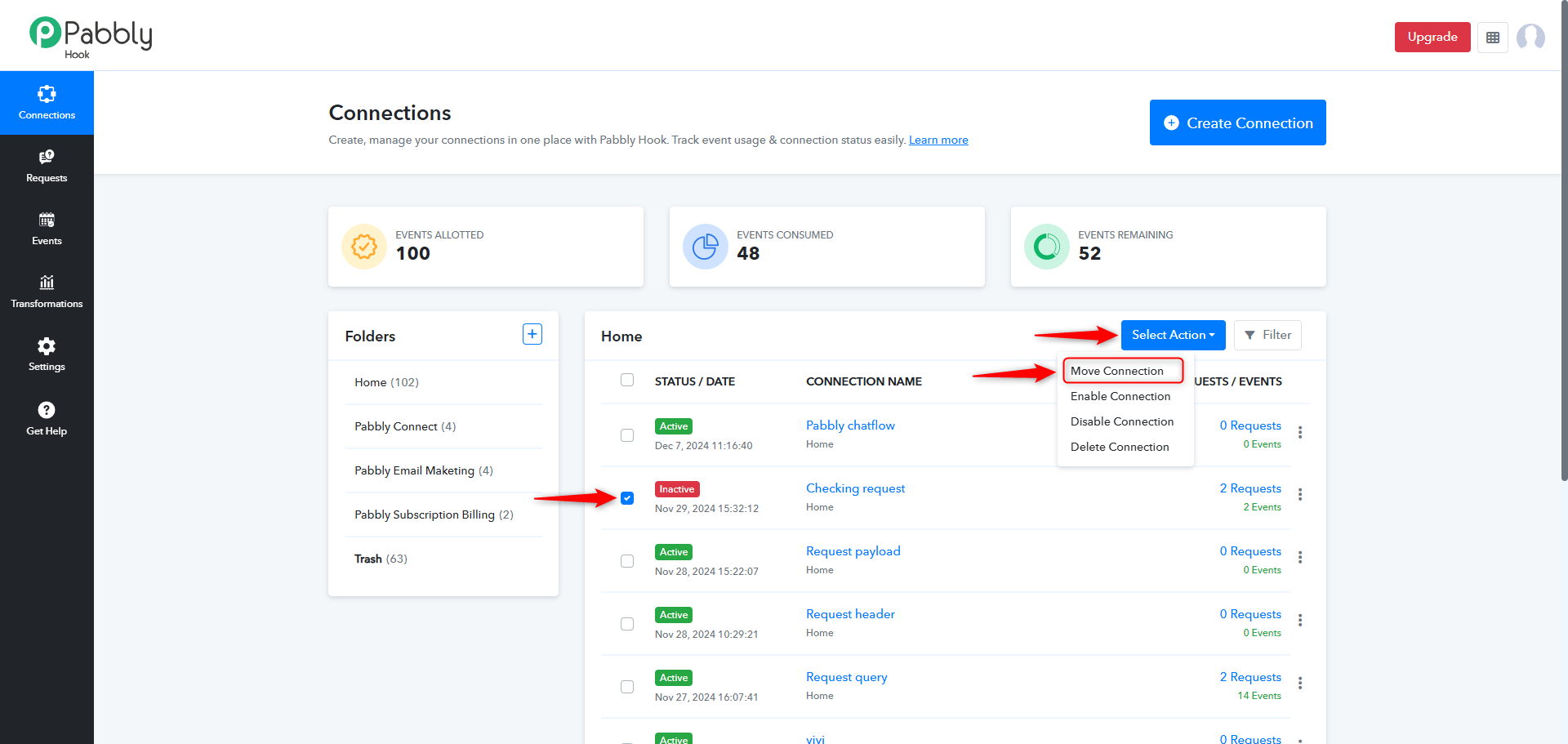
Task: Click the Active badge on Pabbly chatflow
Action: 674,426
